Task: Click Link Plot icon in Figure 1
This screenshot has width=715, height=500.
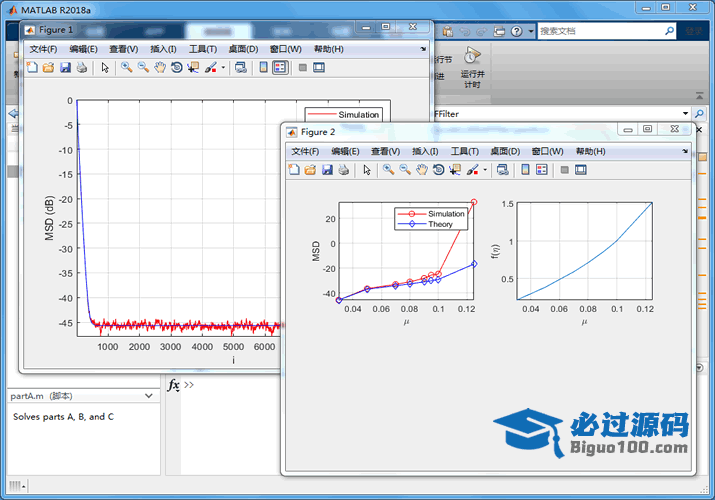Action: (241, 67)
